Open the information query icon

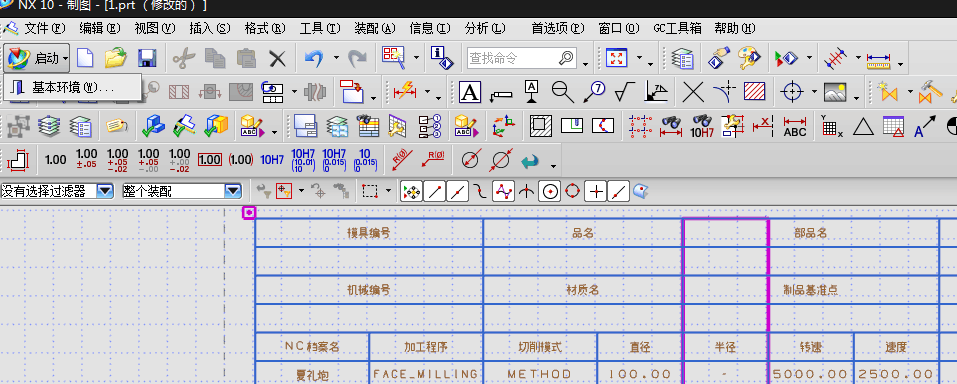(x=442, y=58)
